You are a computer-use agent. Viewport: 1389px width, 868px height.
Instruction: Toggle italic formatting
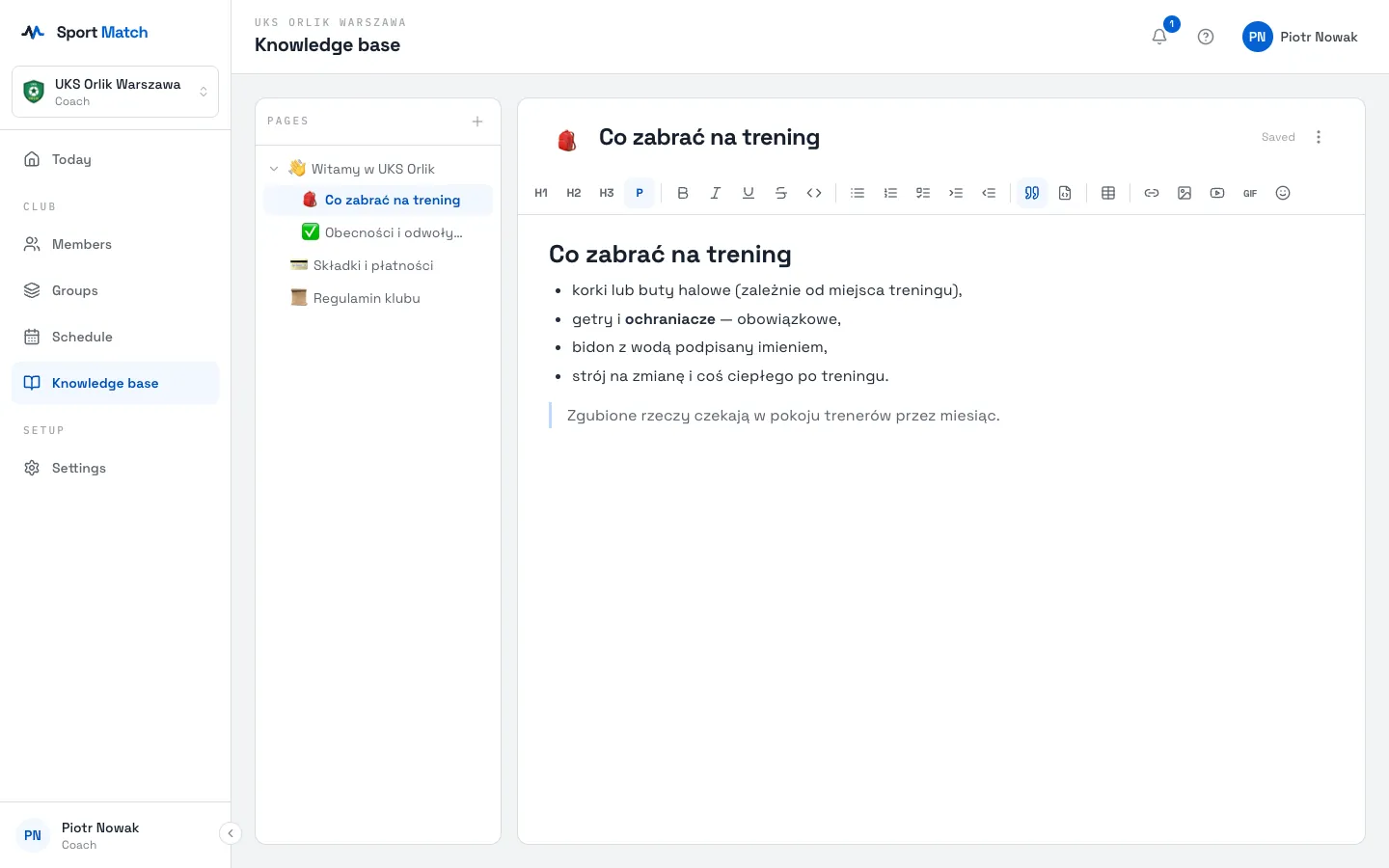pyautogui.click(x=716, y=193)
